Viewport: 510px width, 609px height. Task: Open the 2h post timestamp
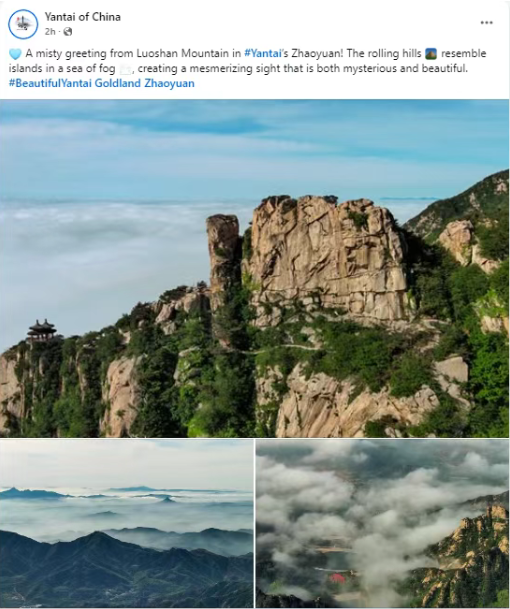(50, 31)
